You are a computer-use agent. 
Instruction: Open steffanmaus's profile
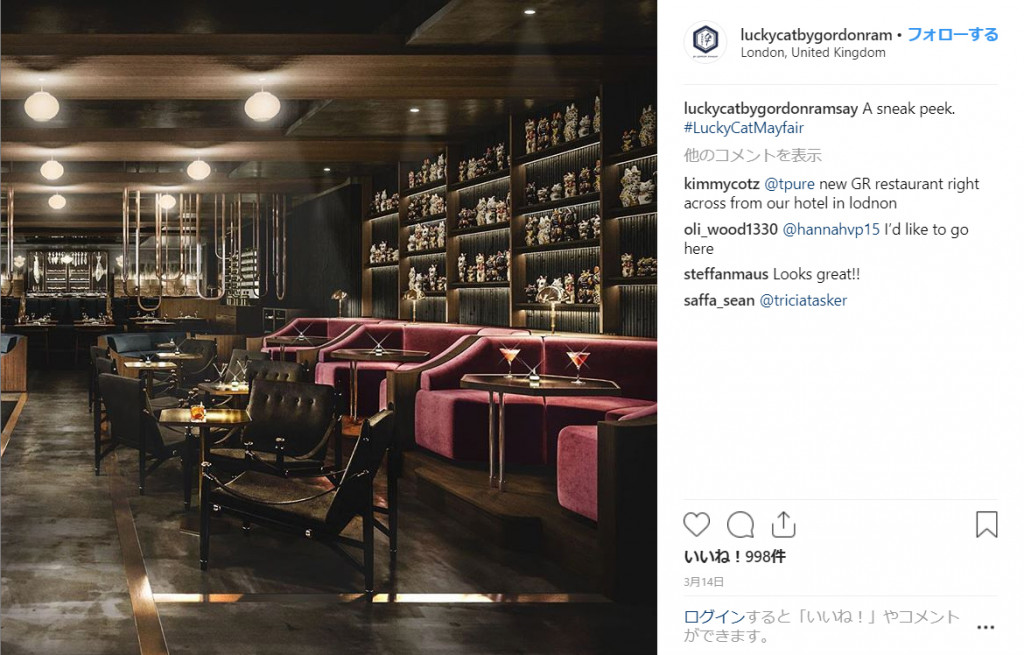point(726,274)
